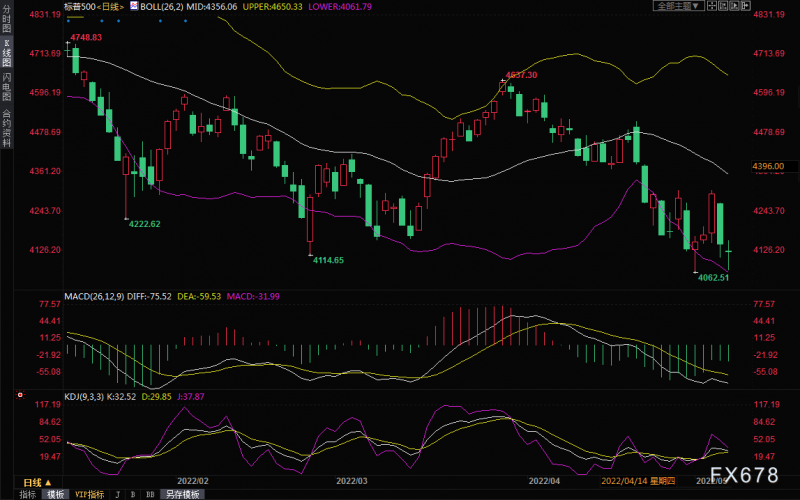
Task: Open the 合约资料 side tab
Action: point(6,128)
